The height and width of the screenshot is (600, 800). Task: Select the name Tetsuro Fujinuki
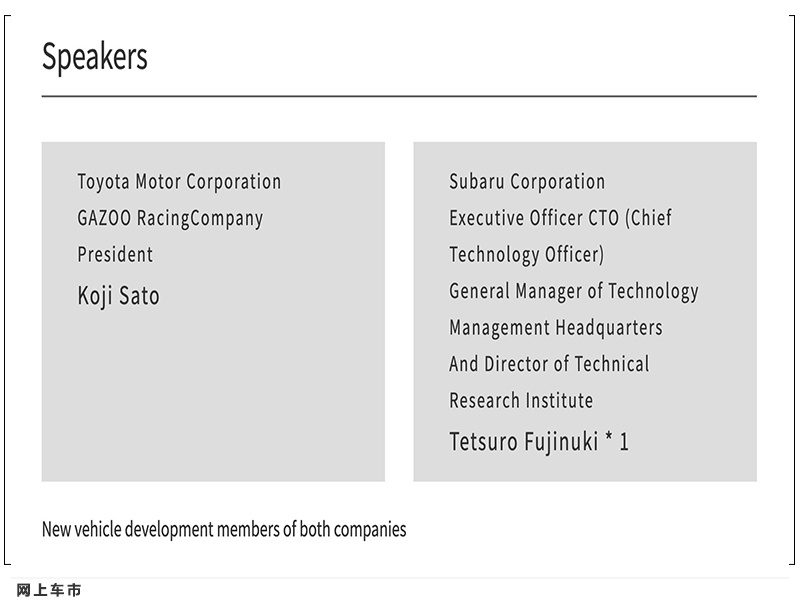pos(523,442)
